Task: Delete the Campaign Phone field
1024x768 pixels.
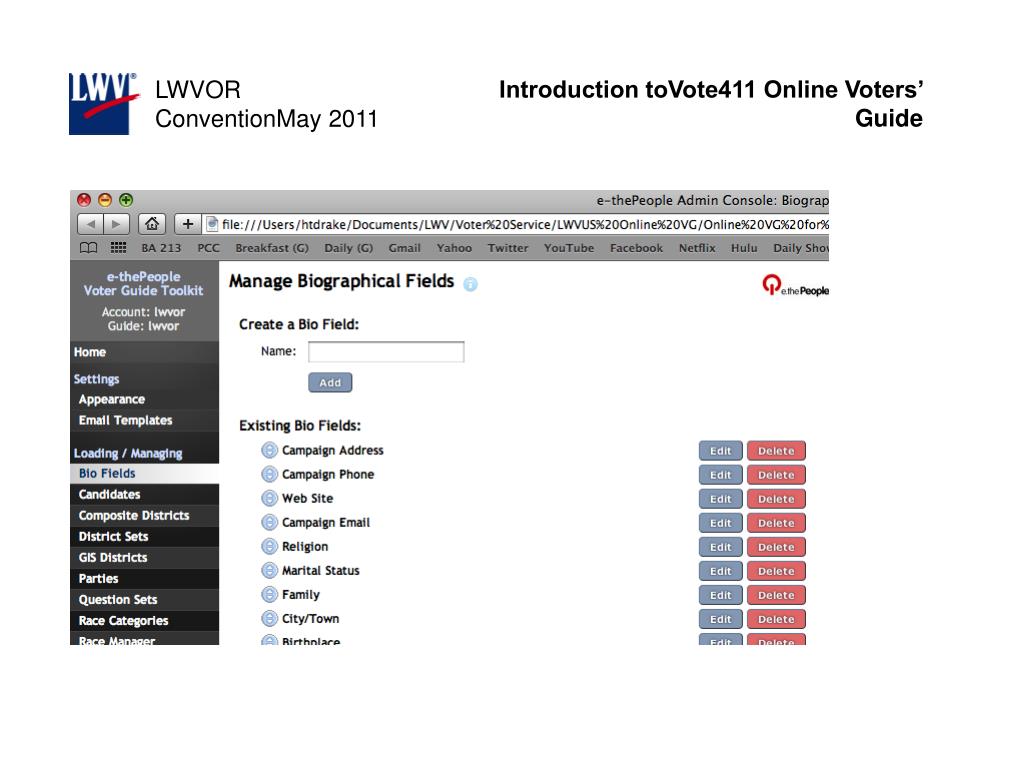Action: 776,475
